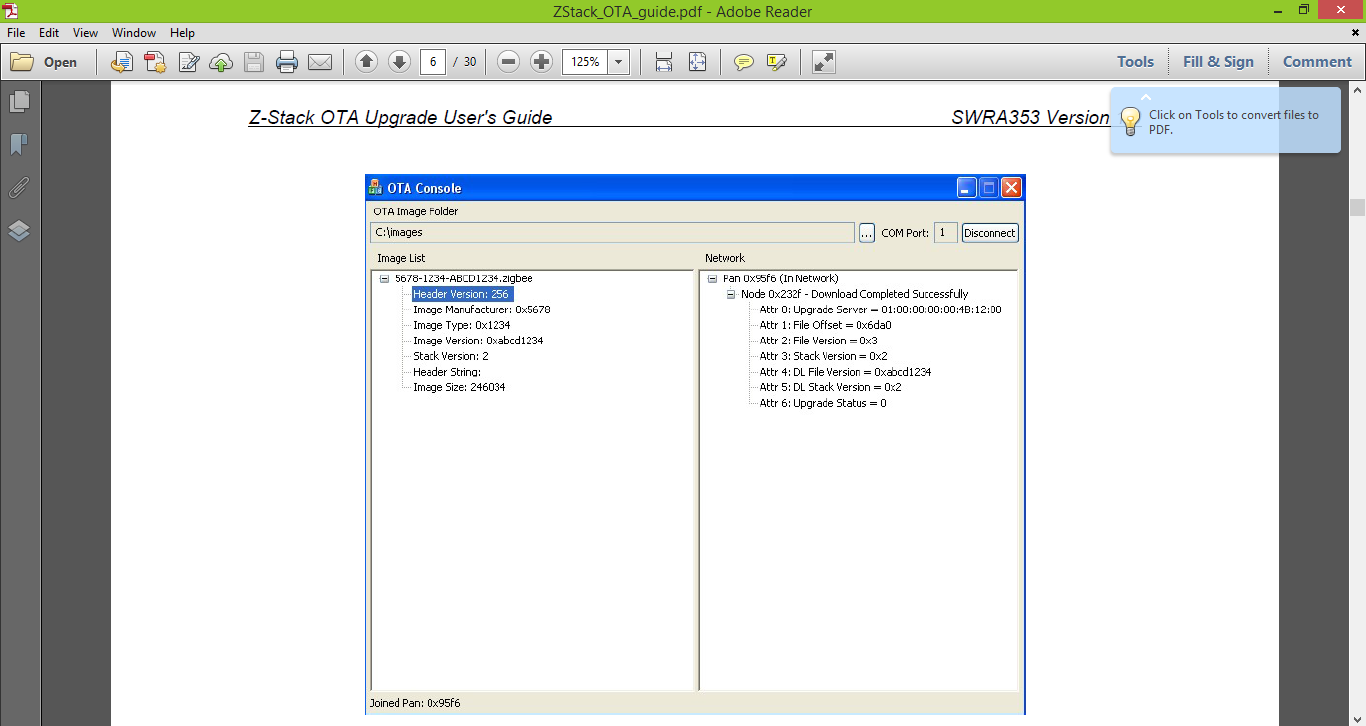Go to previous page with up arrow
1366x726 pixels.
click(x=366, y=62)
